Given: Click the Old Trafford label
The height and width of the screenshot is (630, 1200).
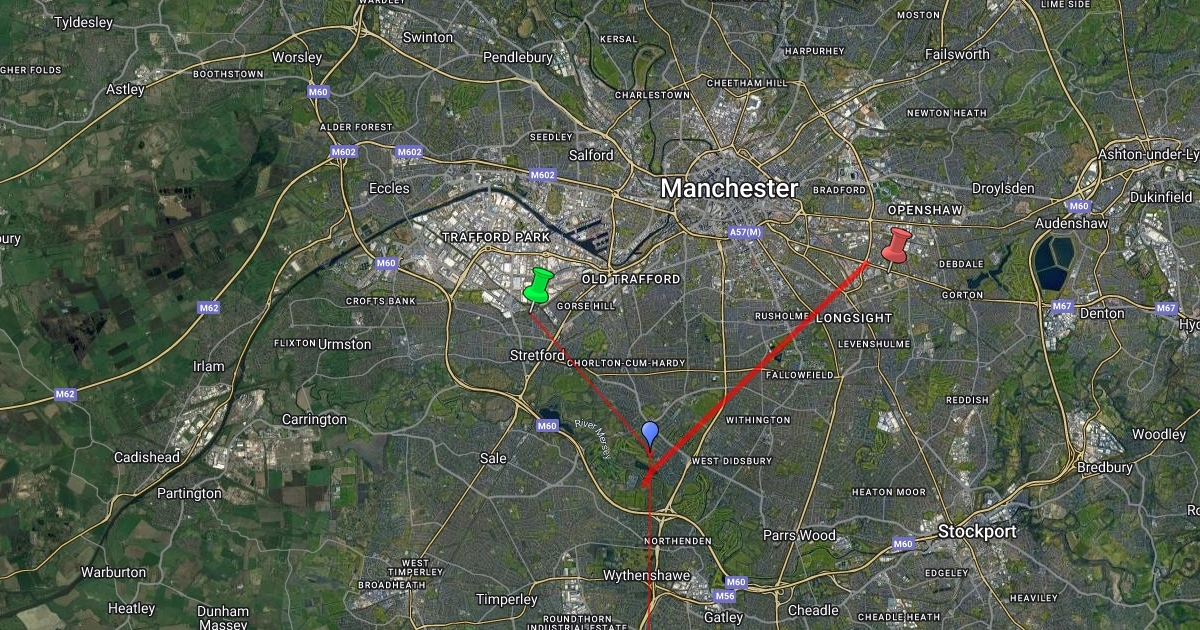Looking at the screenshot, I should (x=631, y=279).
